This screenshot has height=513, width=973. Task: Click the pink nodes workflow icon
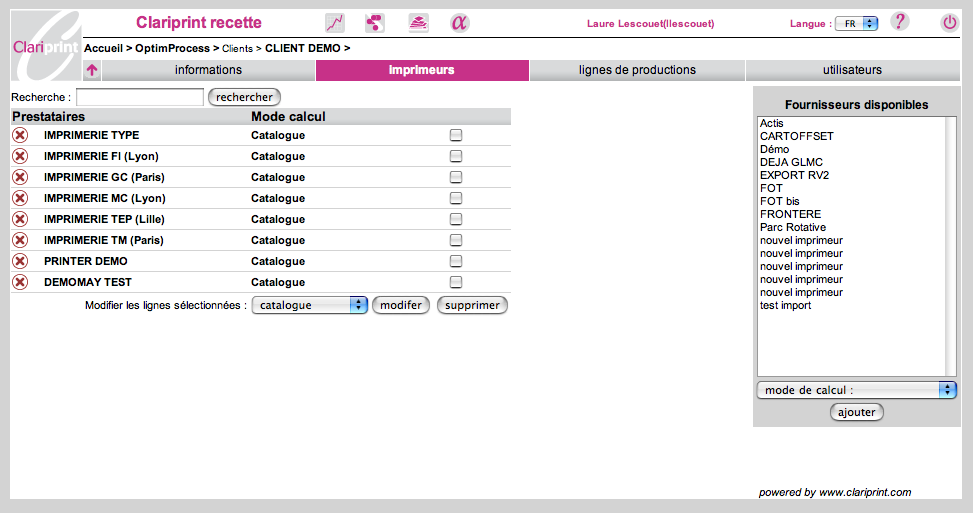[x=375, y=23]
